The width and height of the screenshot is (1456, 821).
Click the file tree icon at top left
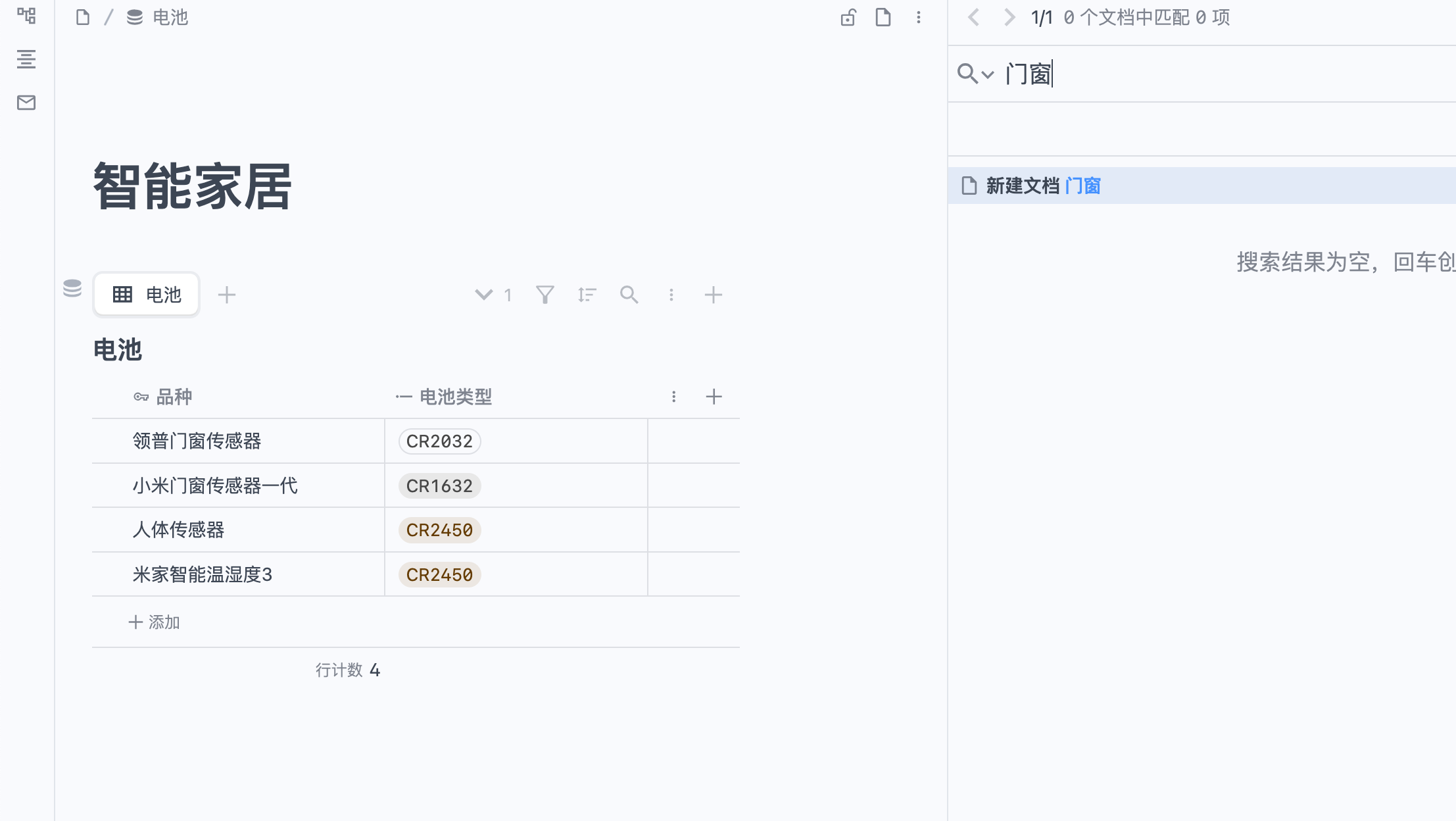coord(26,16)
